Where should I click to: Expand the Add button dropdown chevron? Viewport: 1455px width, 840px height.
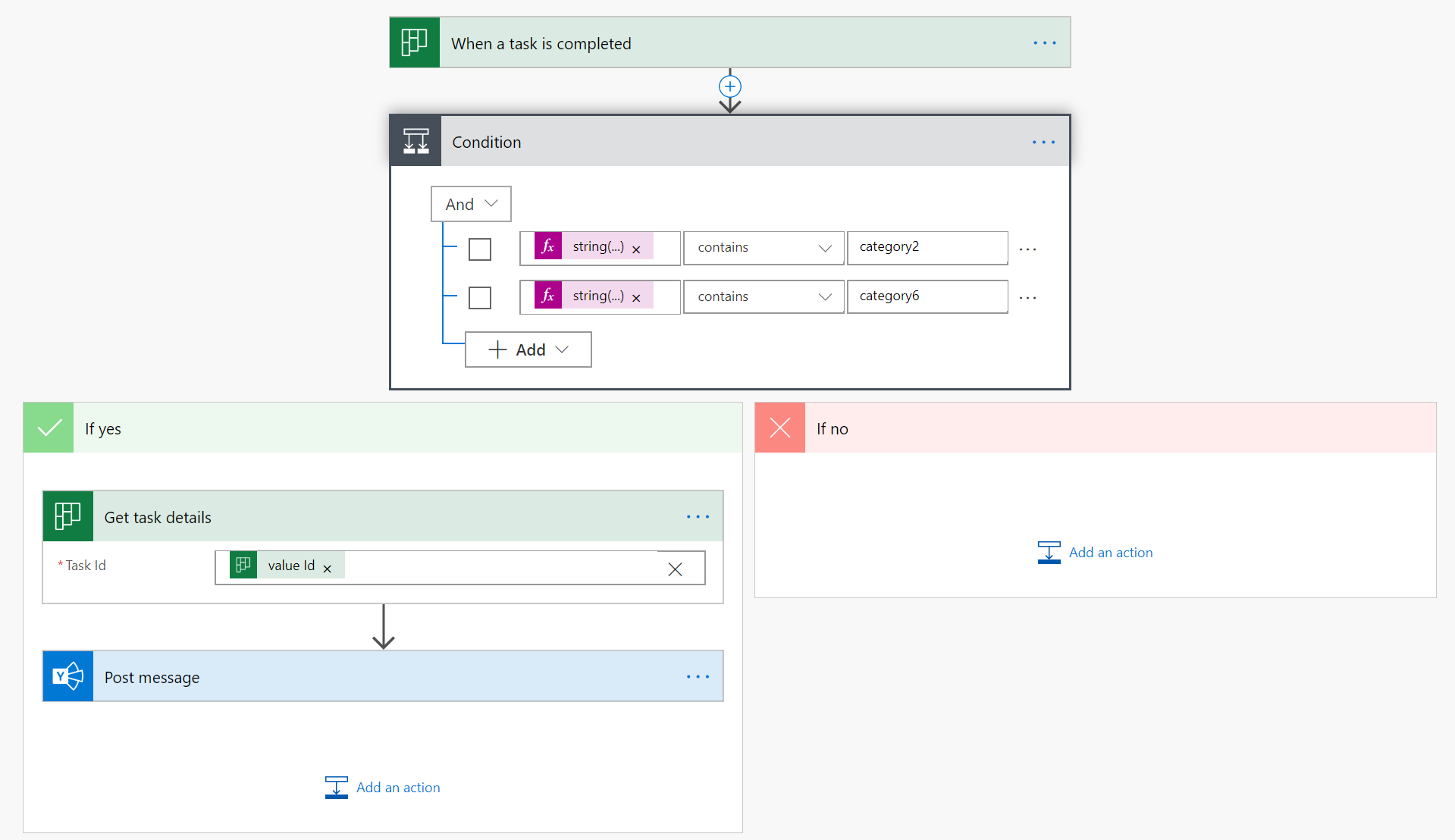(562, 349)
